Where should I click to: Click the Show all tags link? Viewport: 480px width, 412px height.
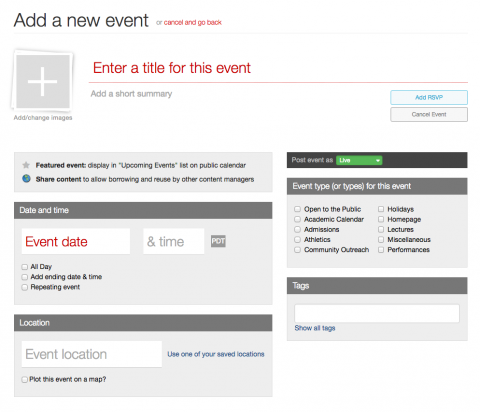[315, 328]
